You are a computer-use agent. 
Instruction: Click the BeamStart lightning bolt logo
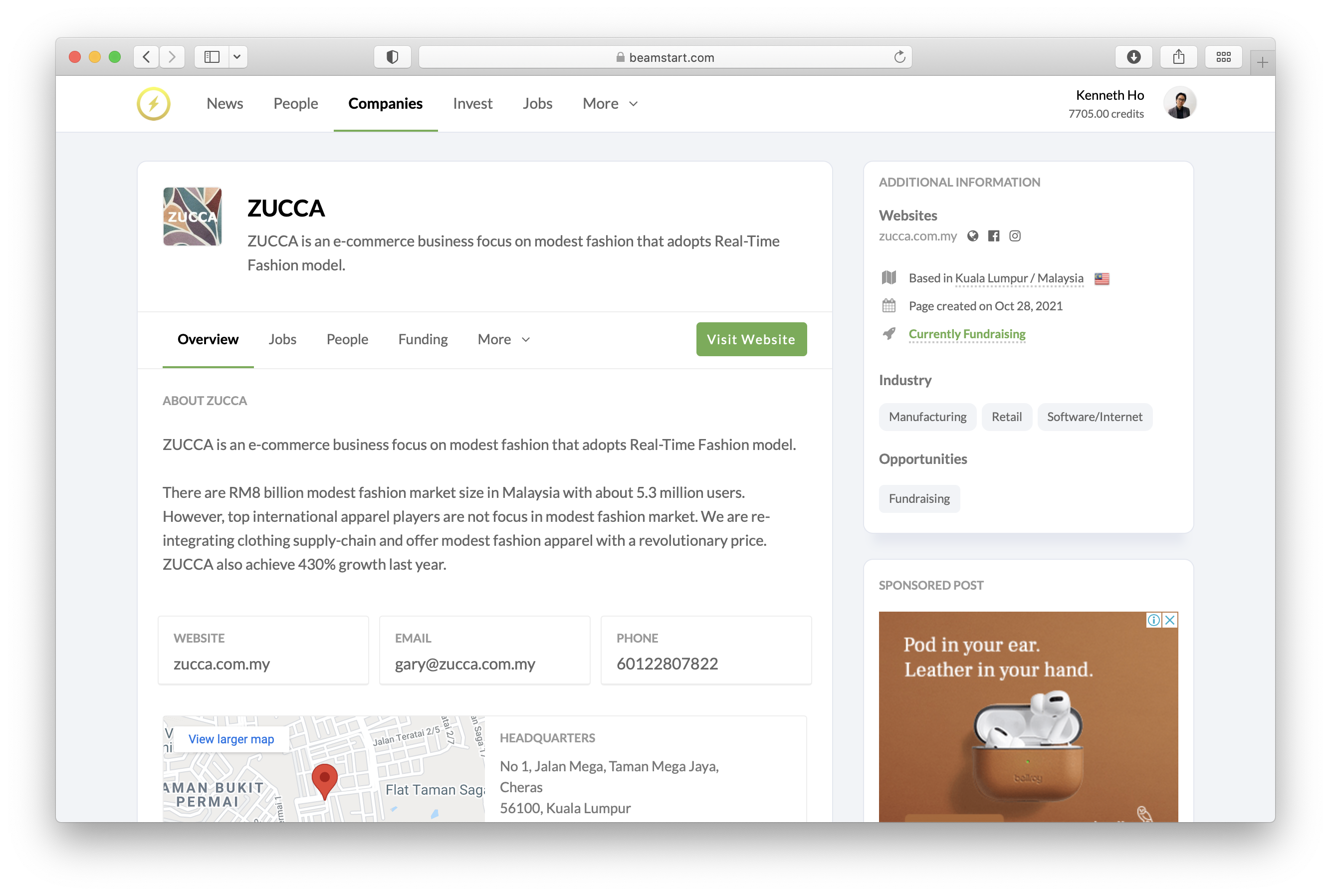click(153, 103)
